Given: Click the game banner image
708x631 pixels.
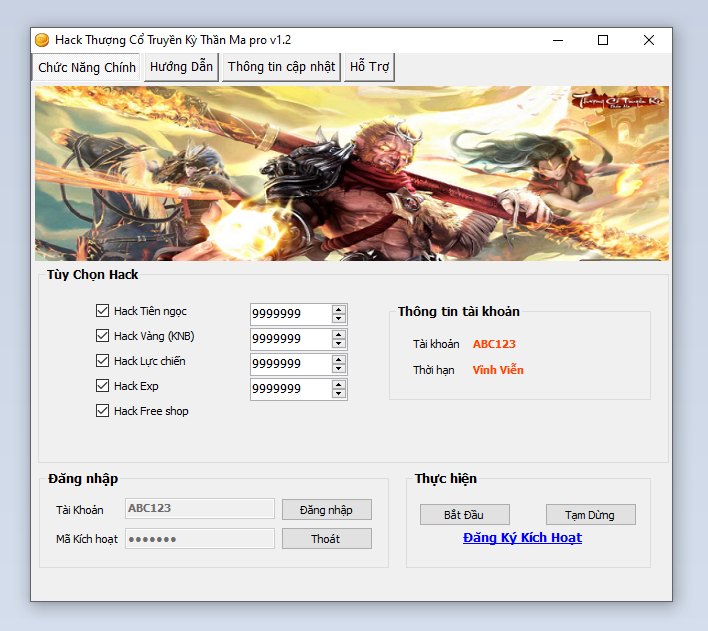Looking at the screenshot, I should tap(352, 173).
